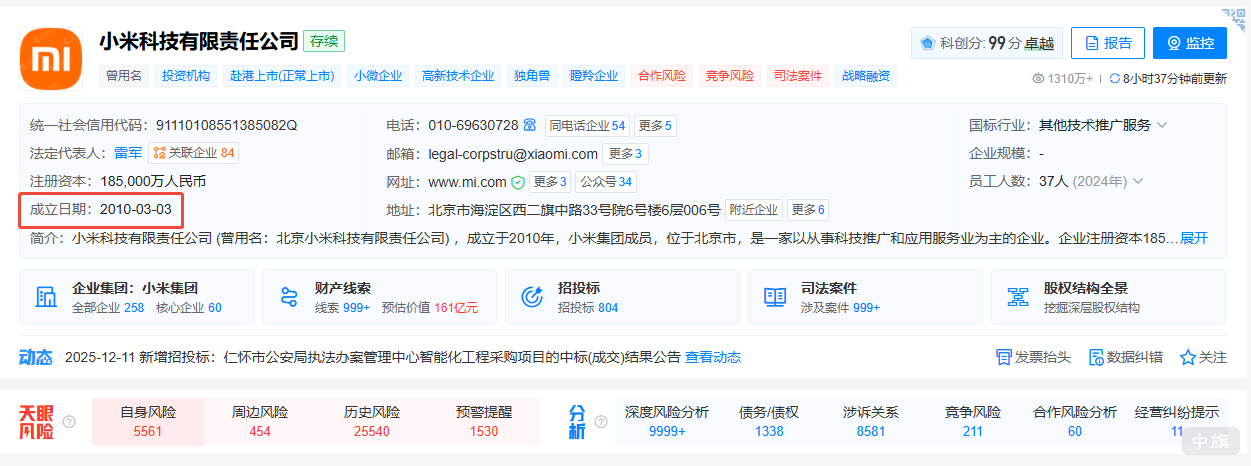The height and width of the screenshot is (466, 1251).
Task: Select the 竞争风险 red tag
Action: point(730,76)
